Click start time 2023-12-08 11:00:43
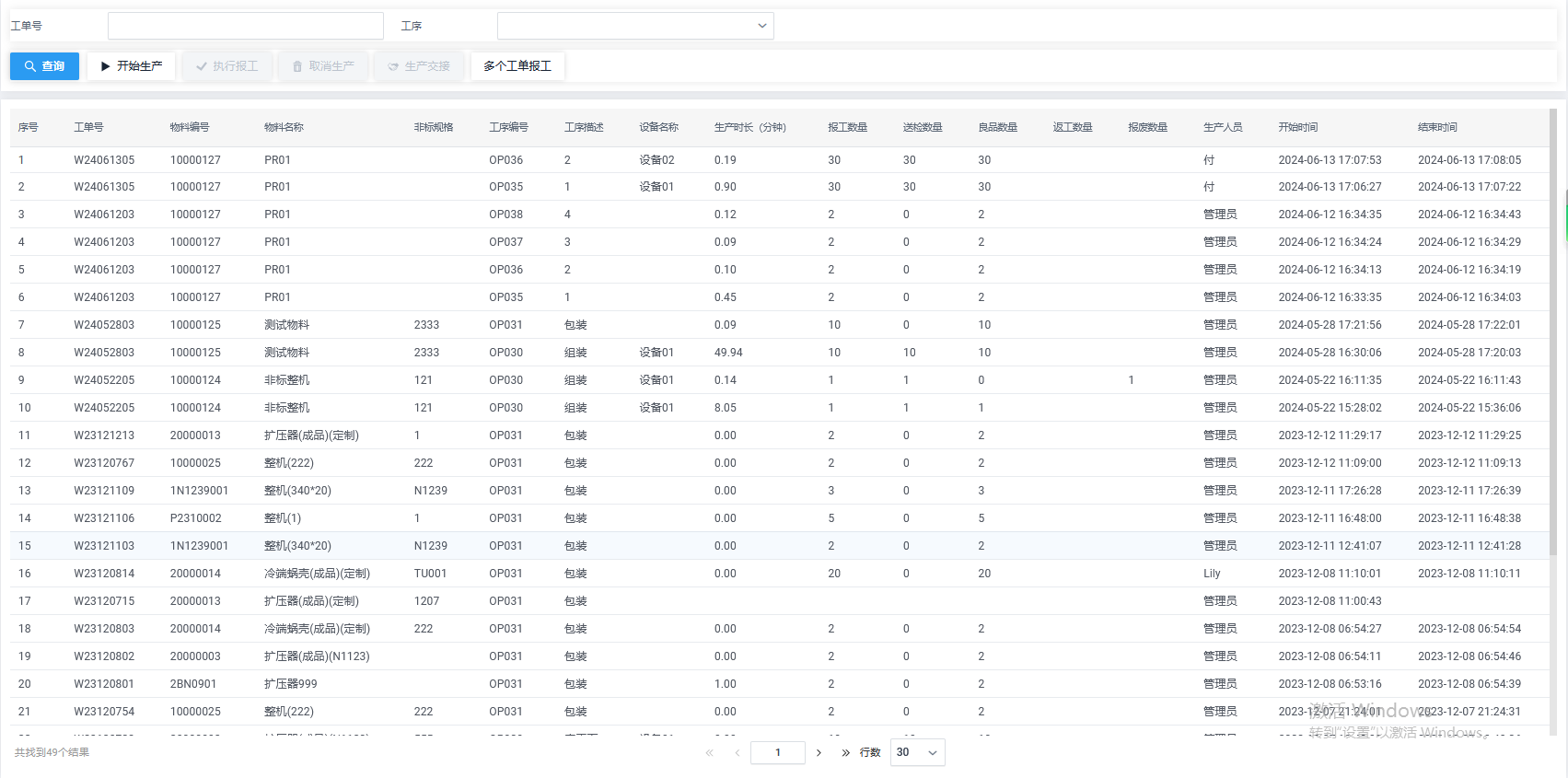The image size is (1568, 778). click(x=1330, y=601)
